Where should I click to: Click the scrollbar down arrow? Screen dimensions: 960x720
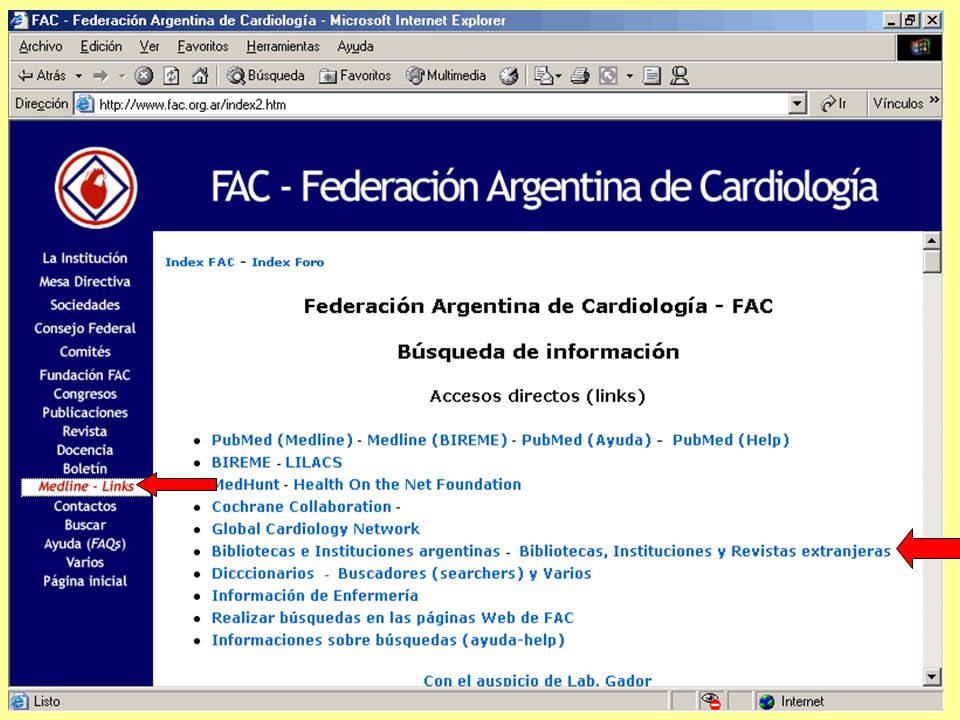(x=932, y=677)
